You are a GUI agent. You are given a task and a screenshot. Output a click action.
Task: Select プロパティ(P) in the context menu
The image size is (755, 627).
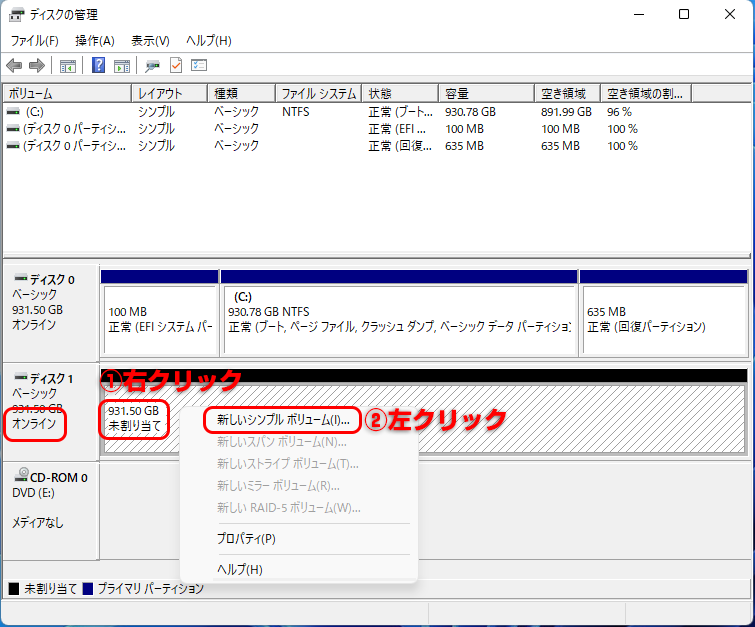point(246,538)
